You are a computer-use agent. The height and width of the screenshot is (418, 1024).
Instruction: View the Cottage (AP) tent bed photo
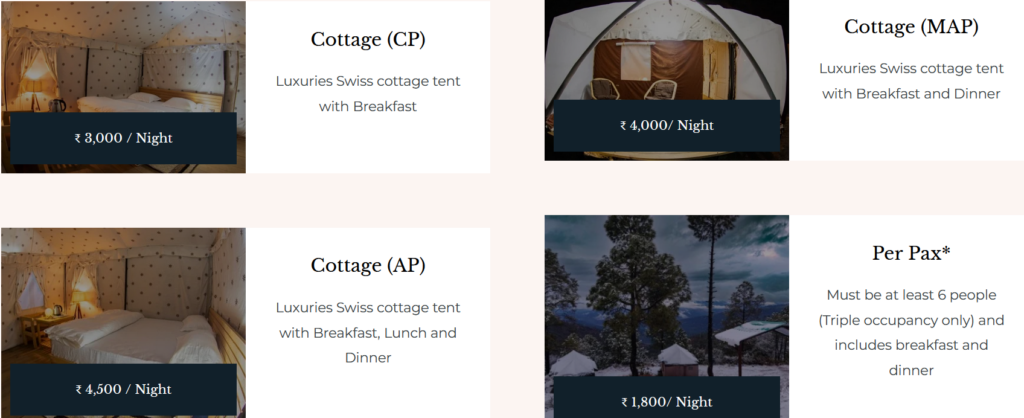(x=123, y=300)
